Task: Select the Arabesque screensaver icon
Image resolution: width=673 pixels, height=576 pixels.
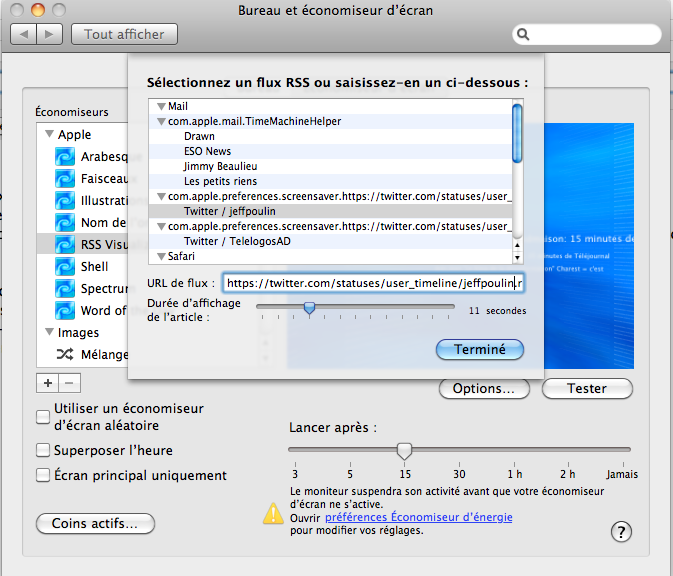Action: tap(65, 156)
